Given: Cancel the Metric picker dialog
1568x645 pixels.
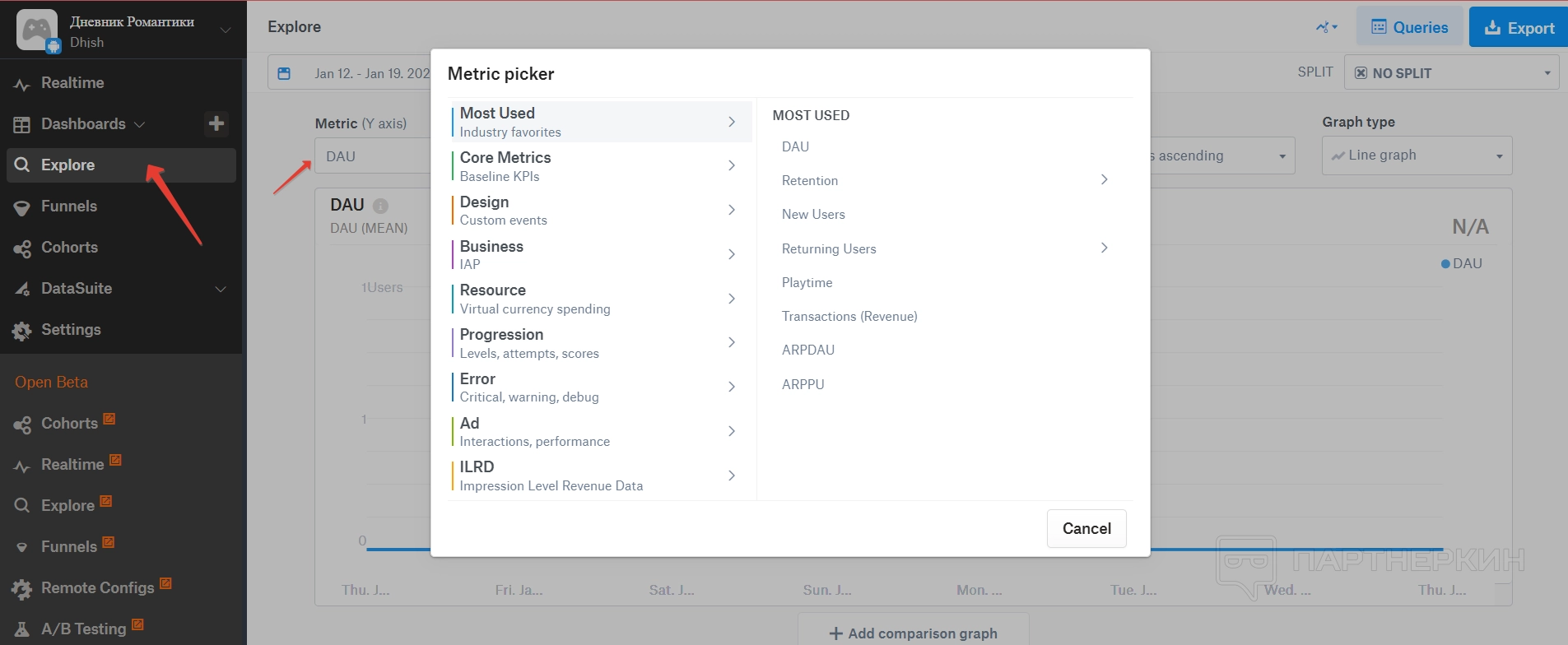Looking at the screenshot, I should [1086, 528].
